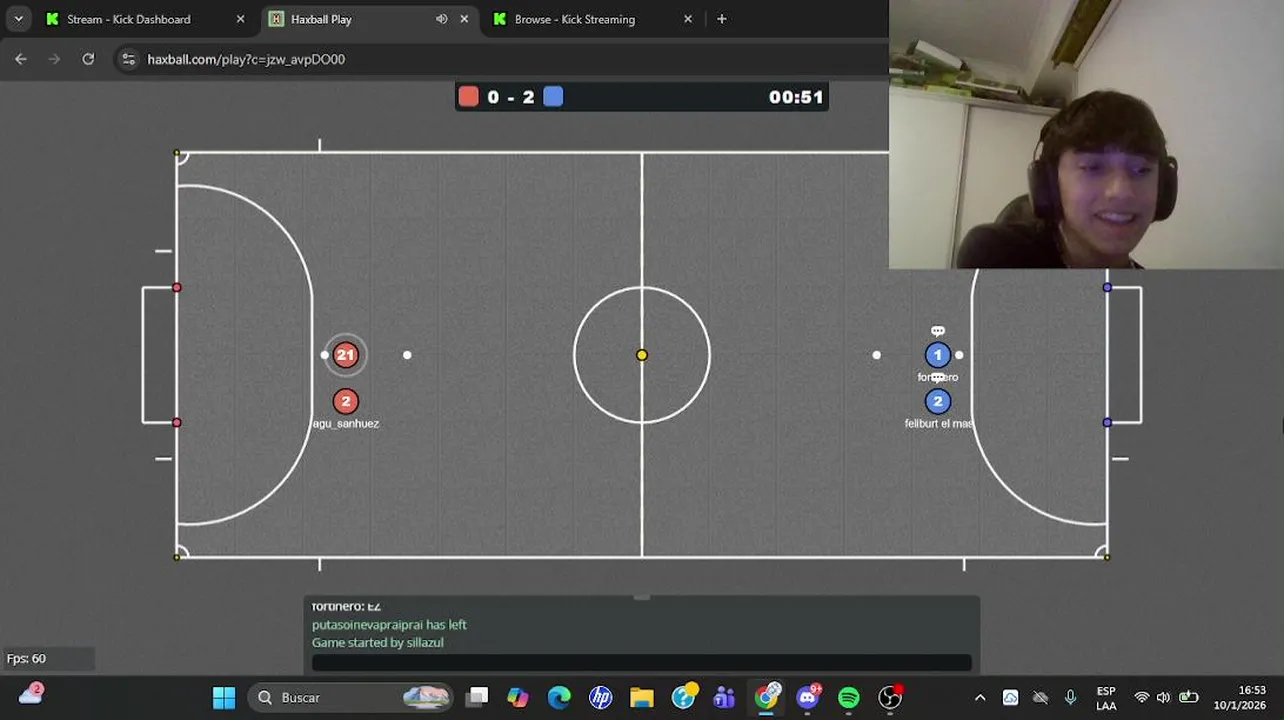1284x720 pixels.
Task: Open Spotify from taskbar
Action: 849,697
